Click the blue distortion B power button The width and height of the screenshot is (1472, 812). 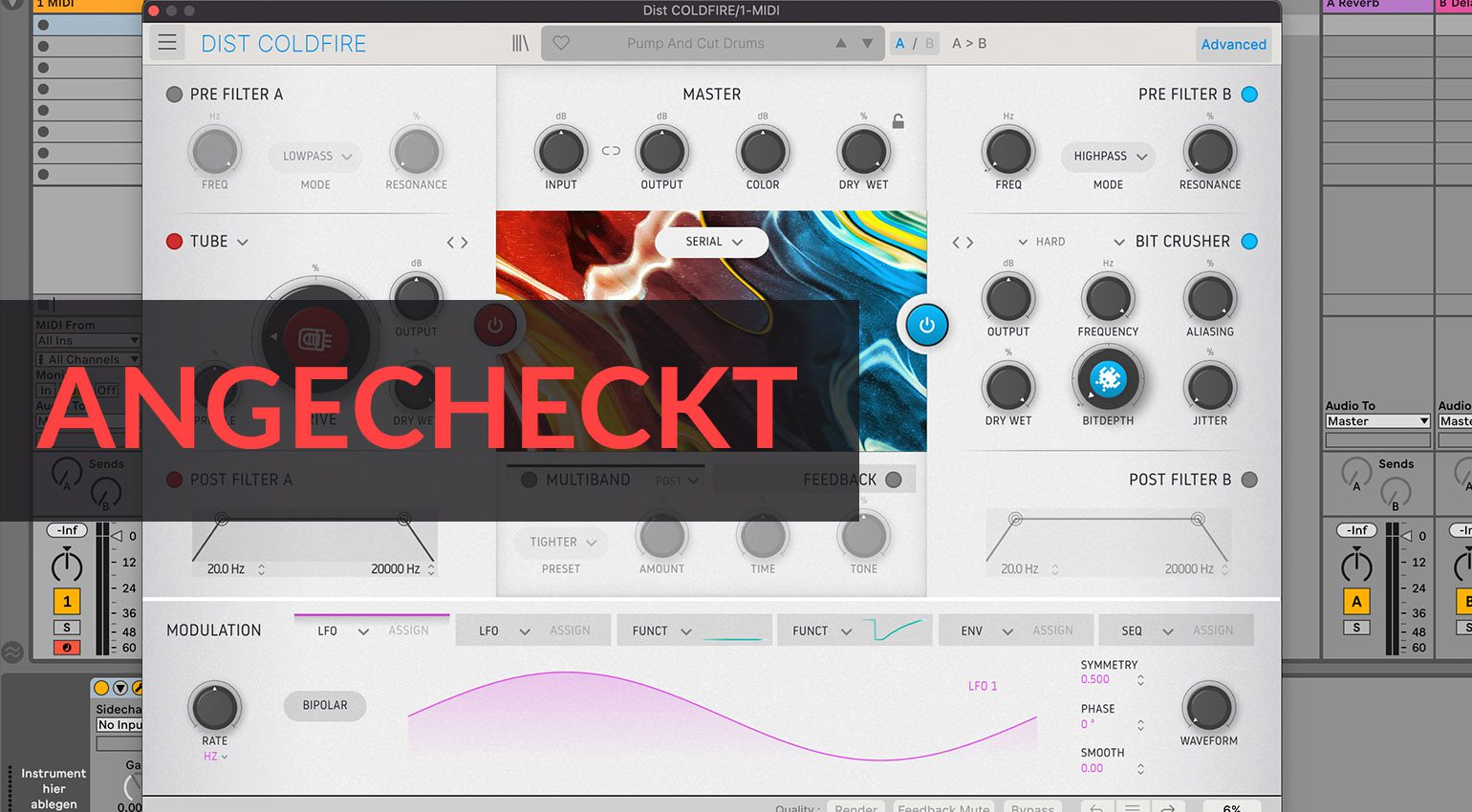tap(925, 325)
